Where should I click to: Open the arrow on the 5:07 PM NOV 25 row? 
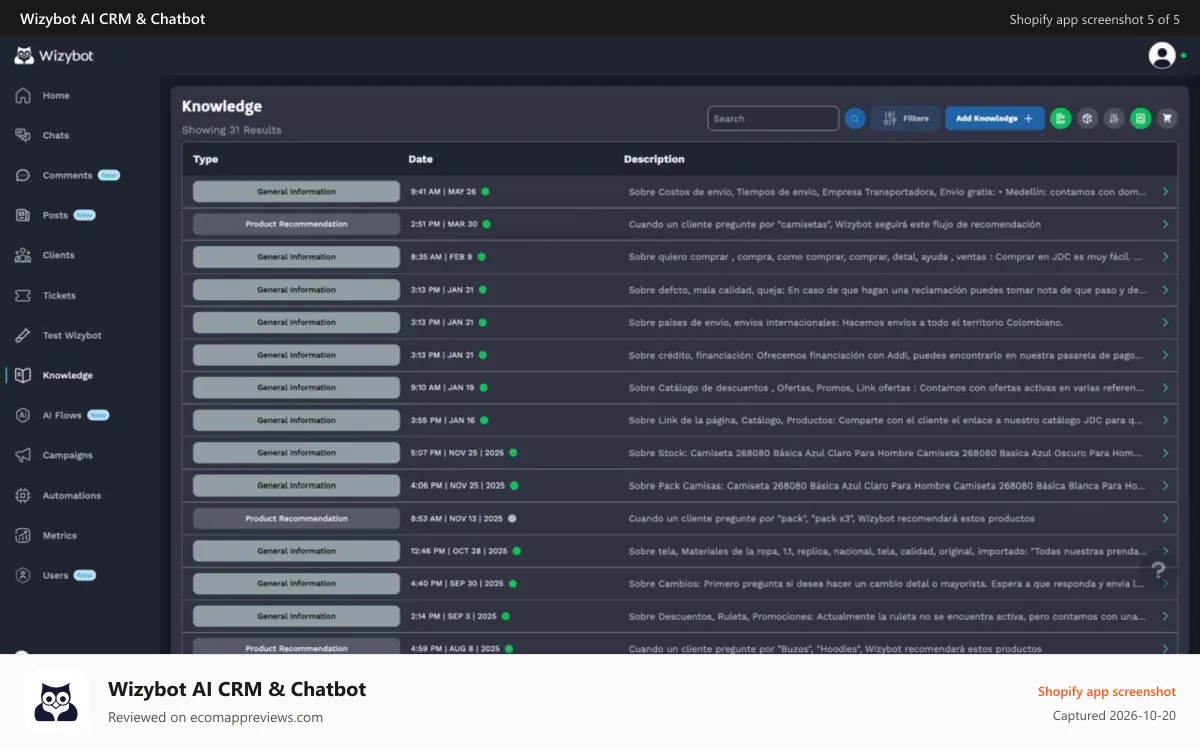click(x=1165, y=453)
